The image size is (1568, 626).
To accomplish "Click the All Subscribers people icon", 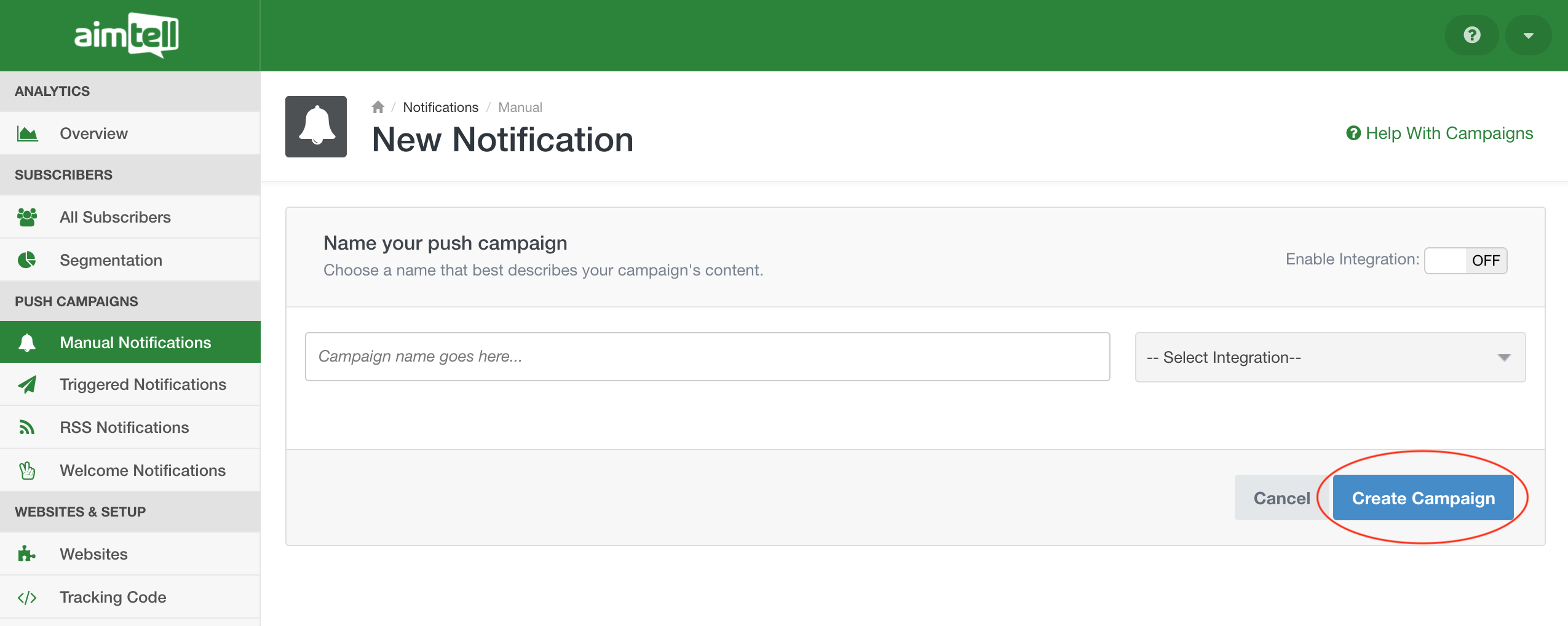I will 27,217.
